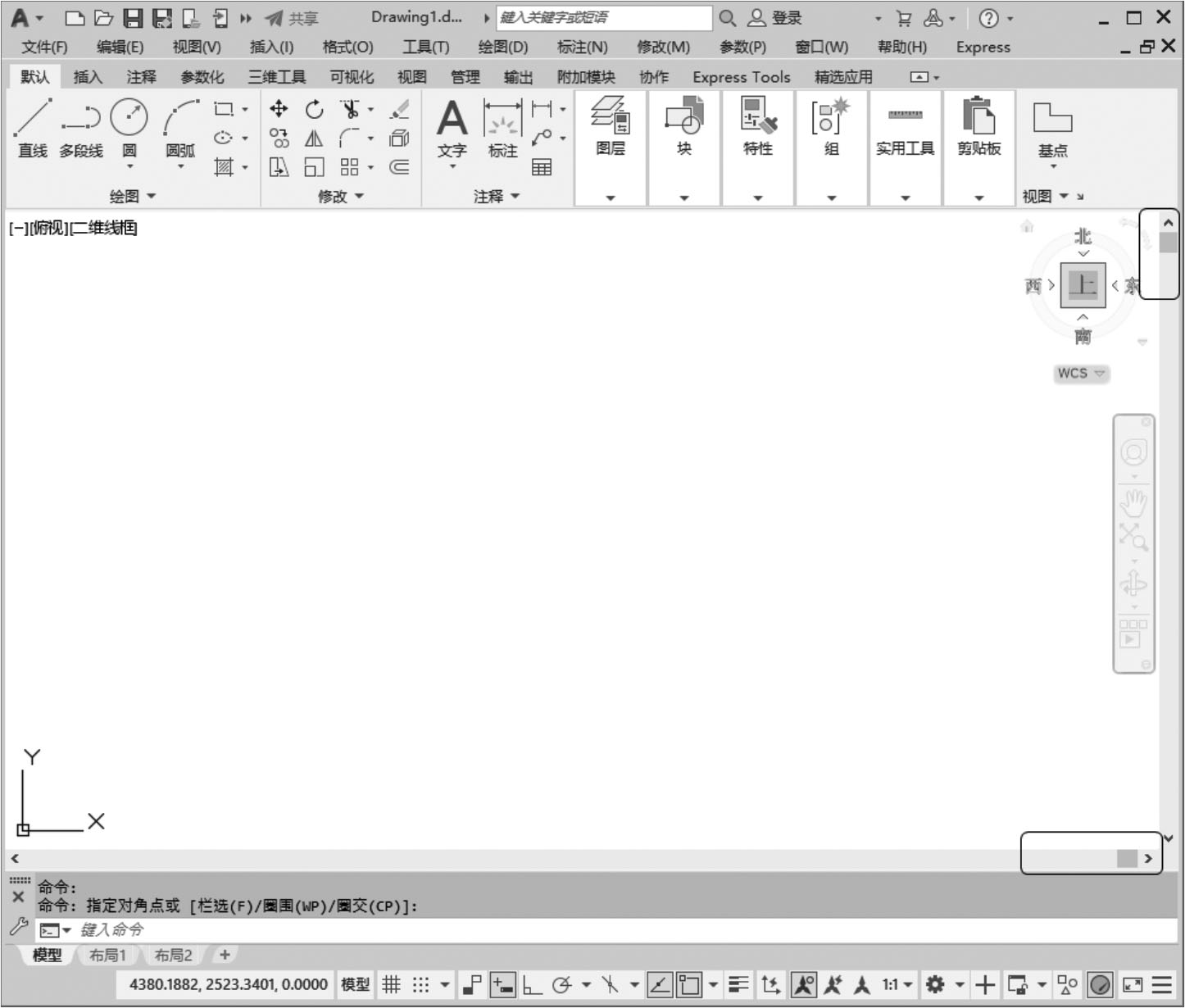Click the New drawing icon

[75, 18]
